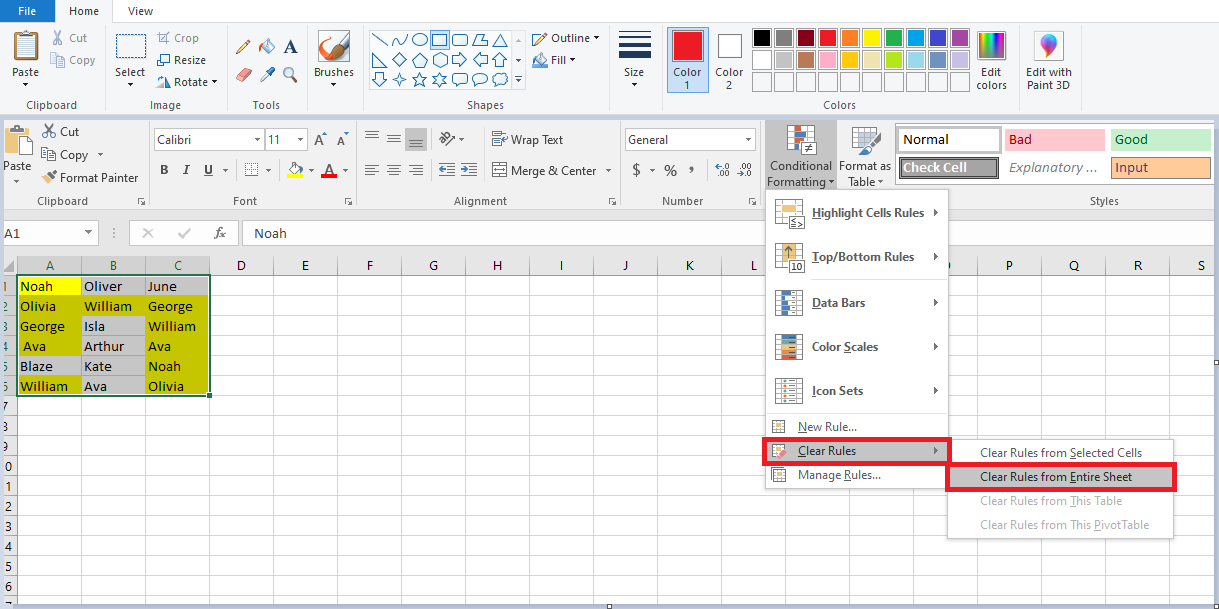Pick the yellow color swatch in the palette
Viewport: 1219px width, 609px height.
click(x=871, y=38)
